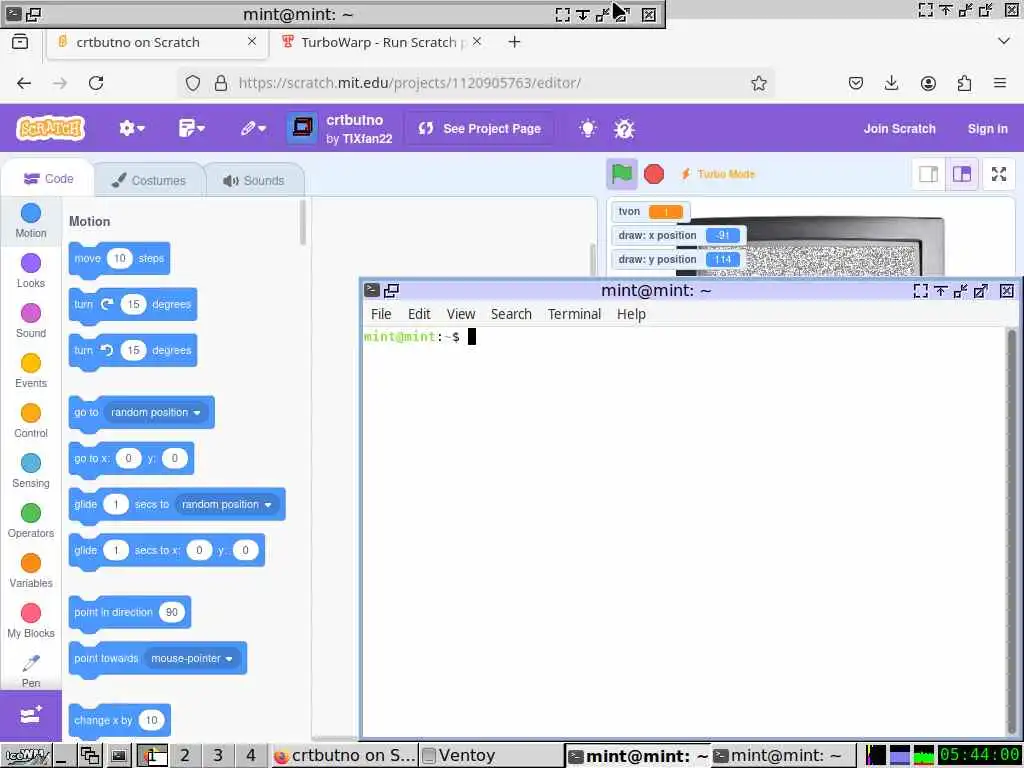
Task: Select the Operators block category
Action: pyautogui.click(x=31, y=520)
